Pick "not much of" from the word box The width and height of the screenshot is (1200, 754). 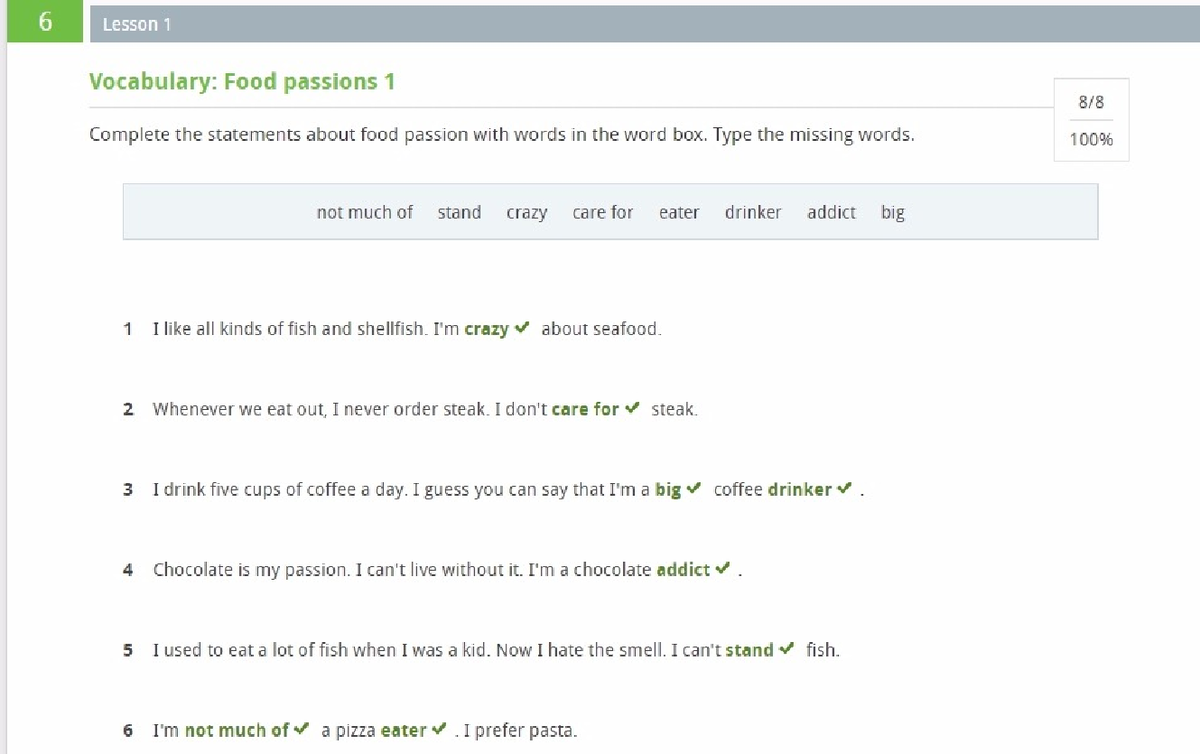click(x=364, y=212)
